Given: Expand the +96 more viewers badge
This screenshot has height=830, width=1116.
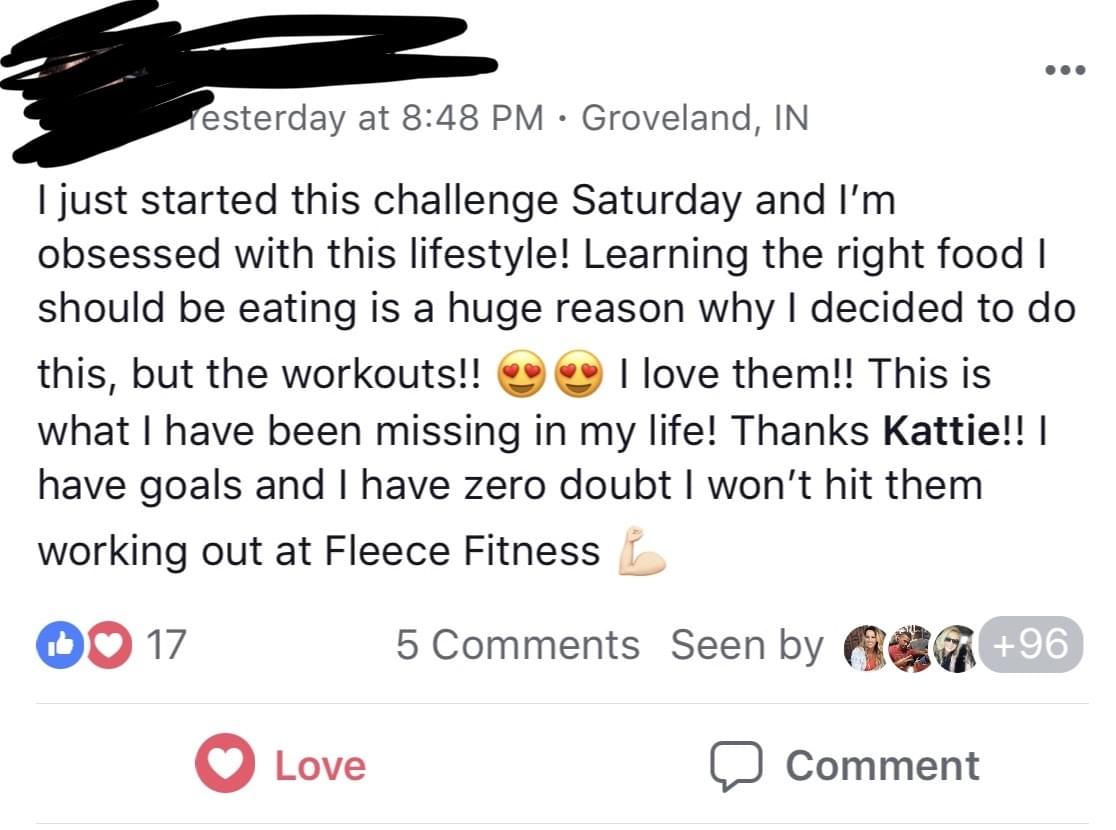Looking at the screenshot, I should [x=1031, y=644].
